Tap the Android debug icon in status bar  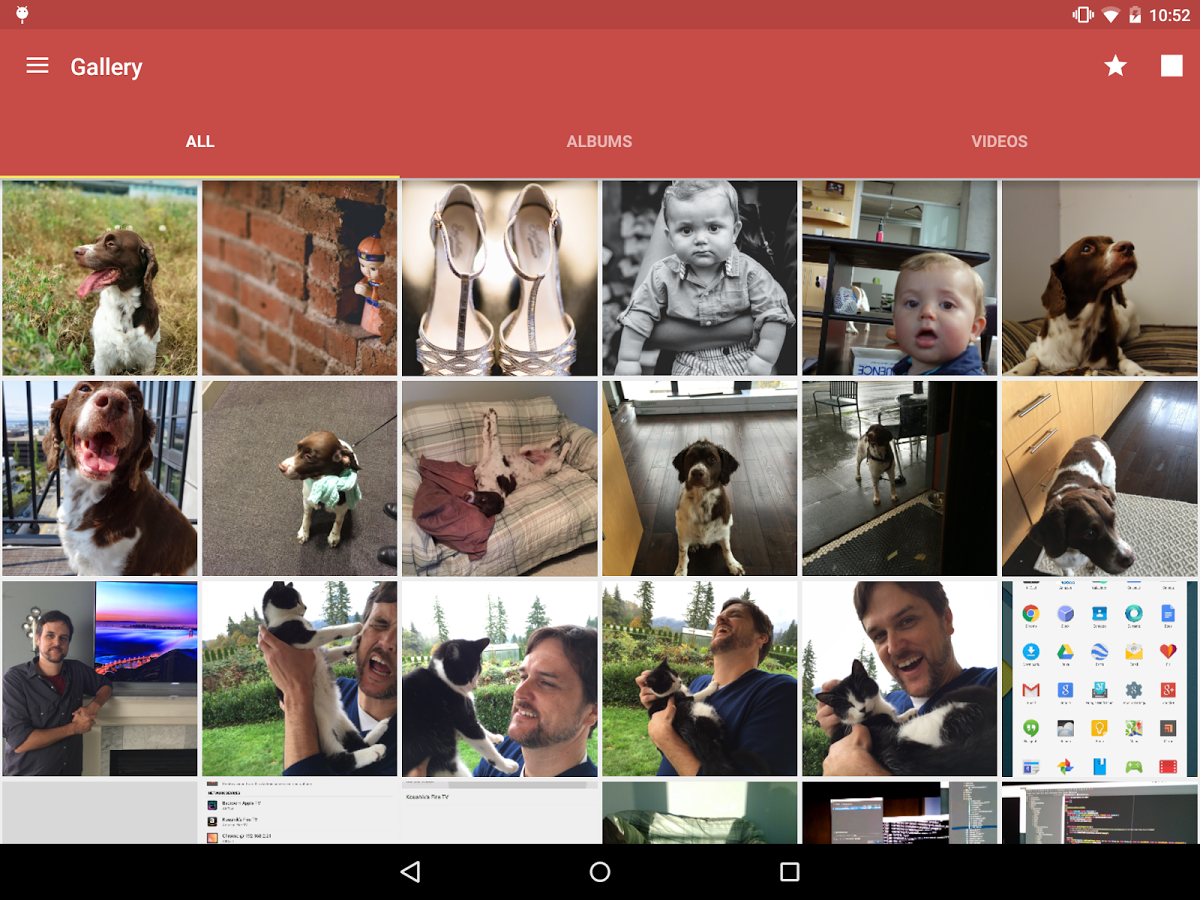[22, 14]
